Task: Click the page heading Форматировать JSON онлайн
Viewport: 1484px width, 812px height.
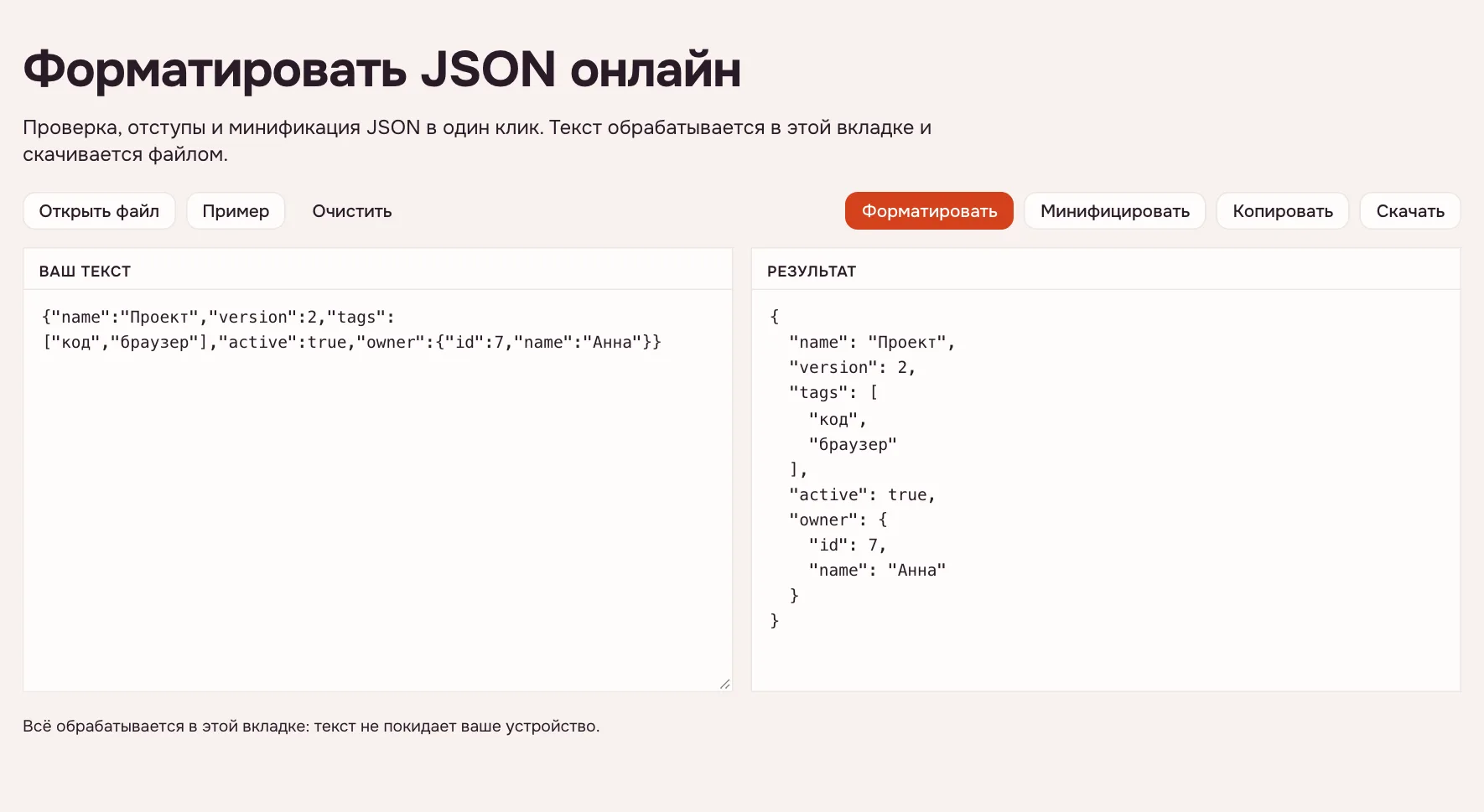Action: pos(382,69)
